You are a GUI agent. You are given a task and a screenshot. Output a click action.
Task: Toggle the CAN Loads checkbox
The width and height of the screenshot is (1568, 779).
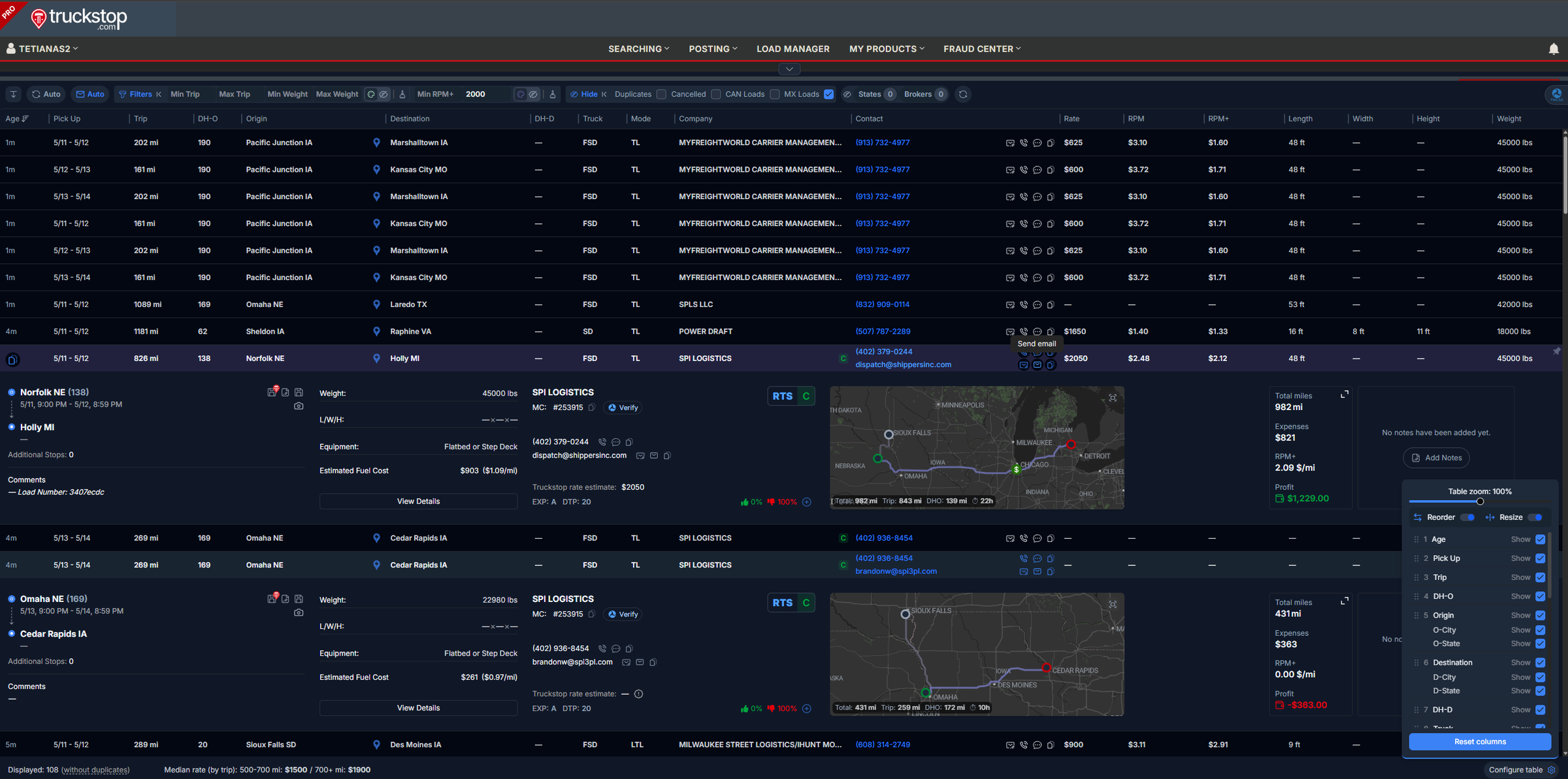click(775, 94)
